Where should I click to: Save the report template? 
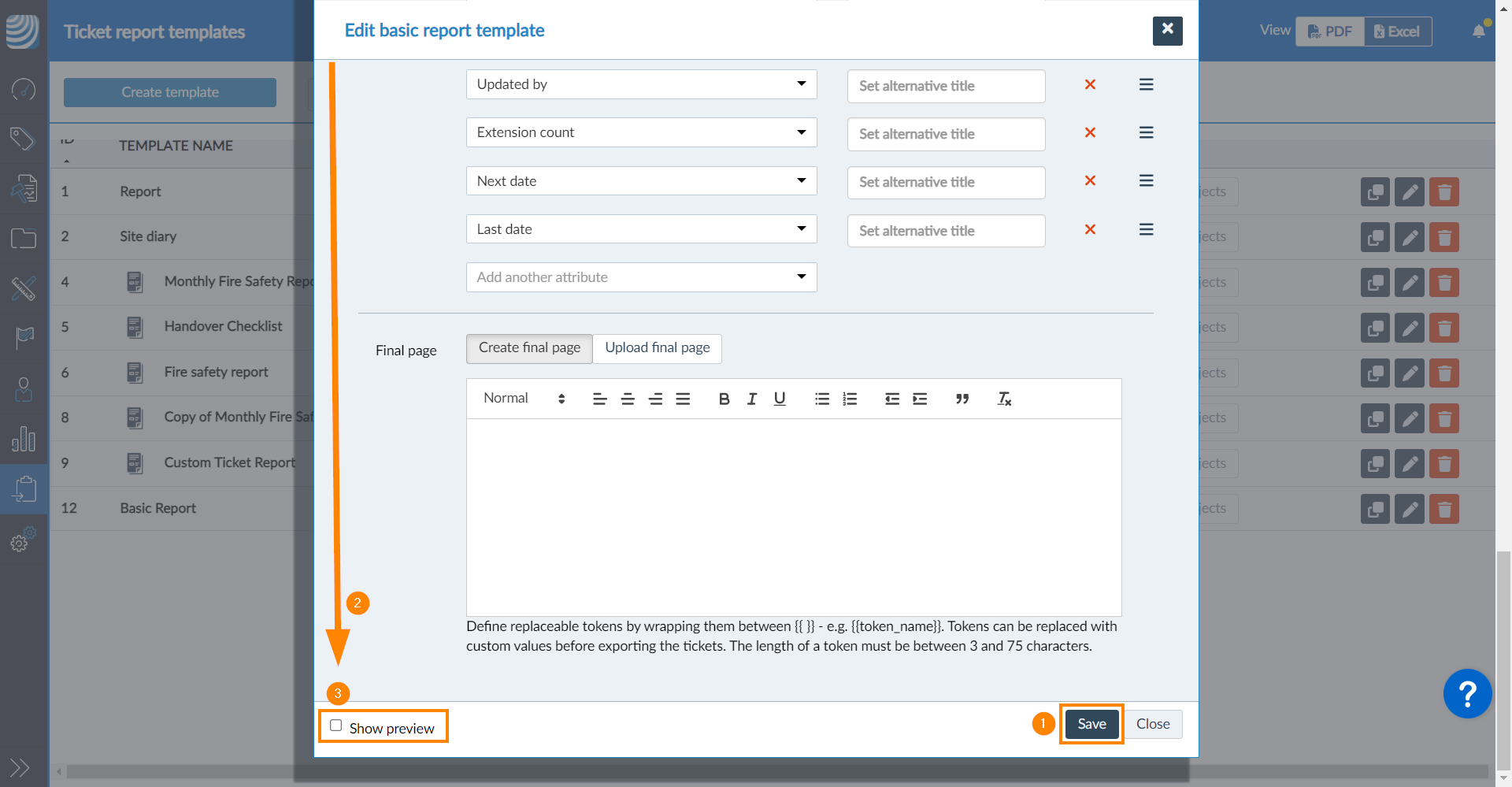[1091, 724]
